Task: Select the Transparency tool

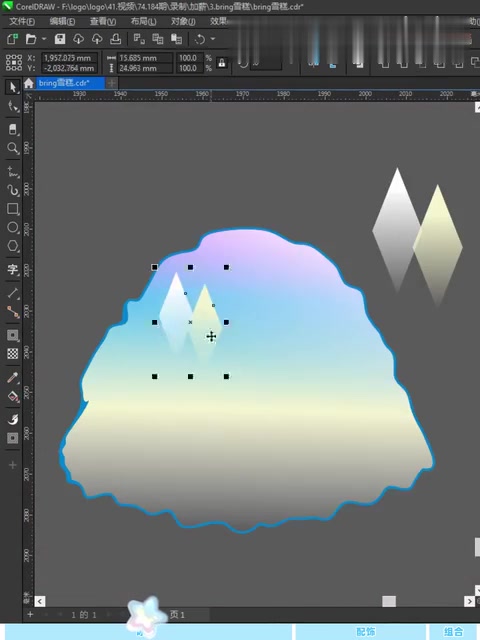Action: coord(12,353)
